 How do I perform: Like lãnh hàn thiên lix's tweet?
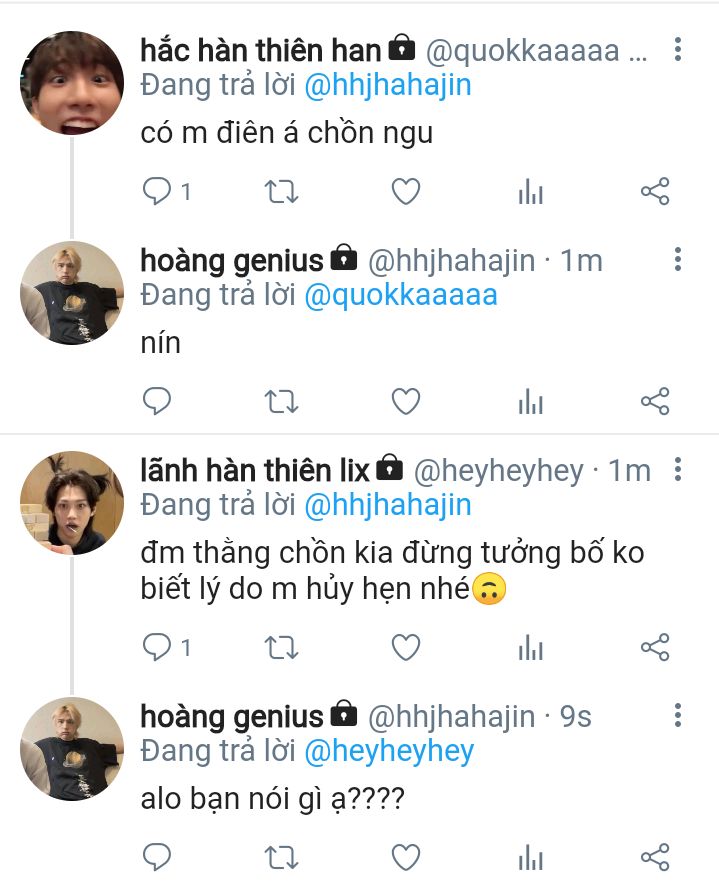(x=405, y=647)
